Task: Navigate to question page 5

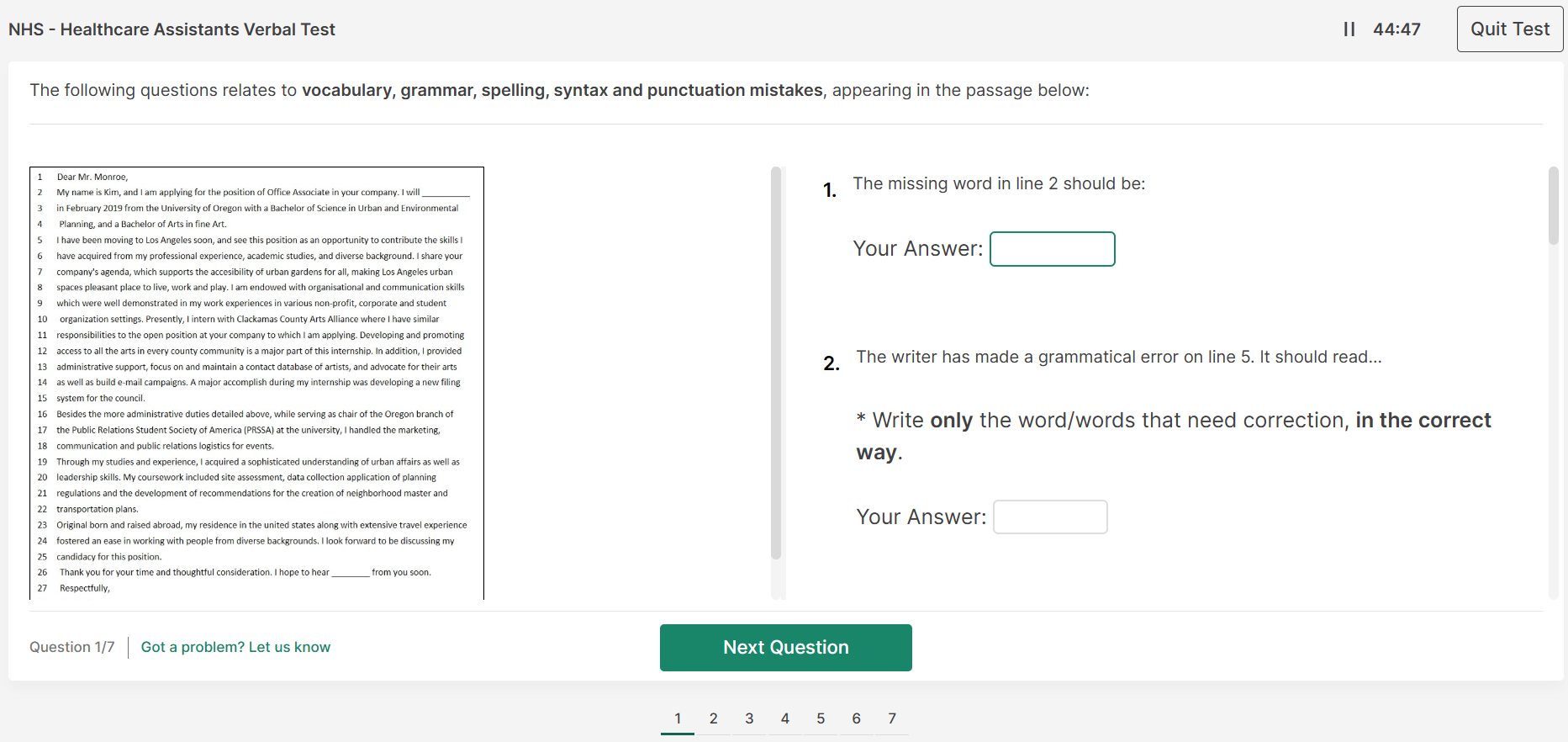Action: click(821, 718)
